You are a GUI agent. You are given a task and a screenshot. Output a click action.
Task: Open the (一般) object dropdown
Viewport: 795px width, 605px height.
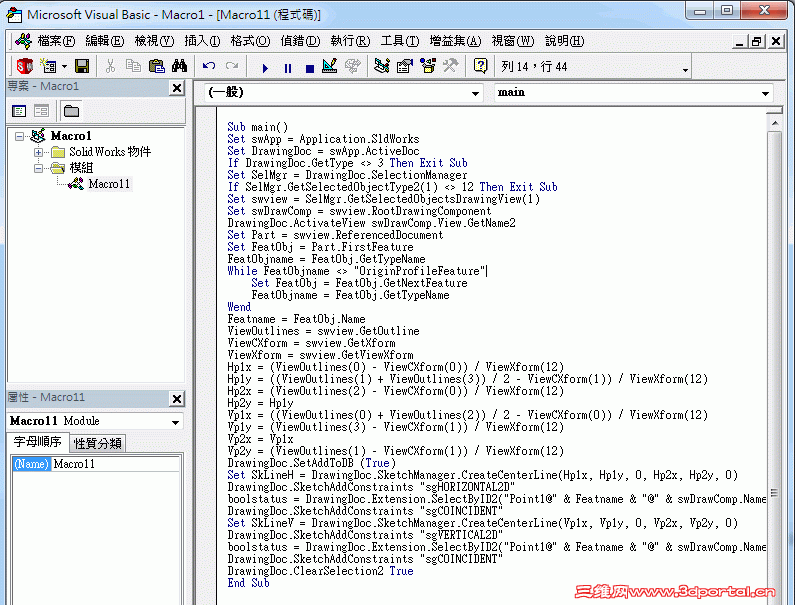coord(475,93)
